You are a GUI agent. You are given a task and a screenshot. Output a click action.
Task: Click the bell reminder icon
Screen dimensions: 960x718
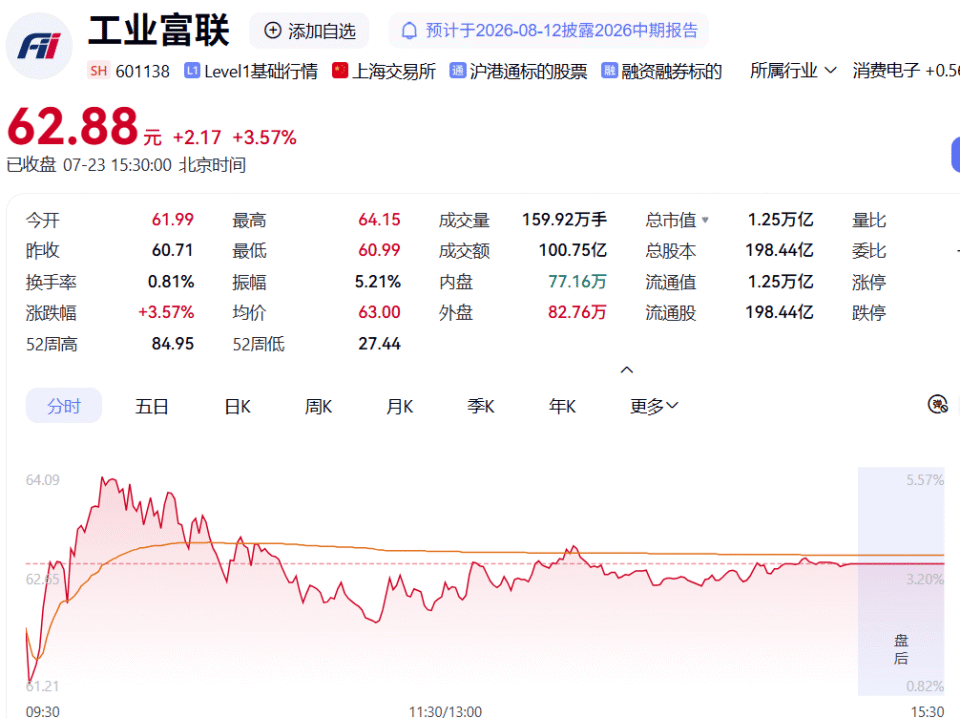pos(409,31)
